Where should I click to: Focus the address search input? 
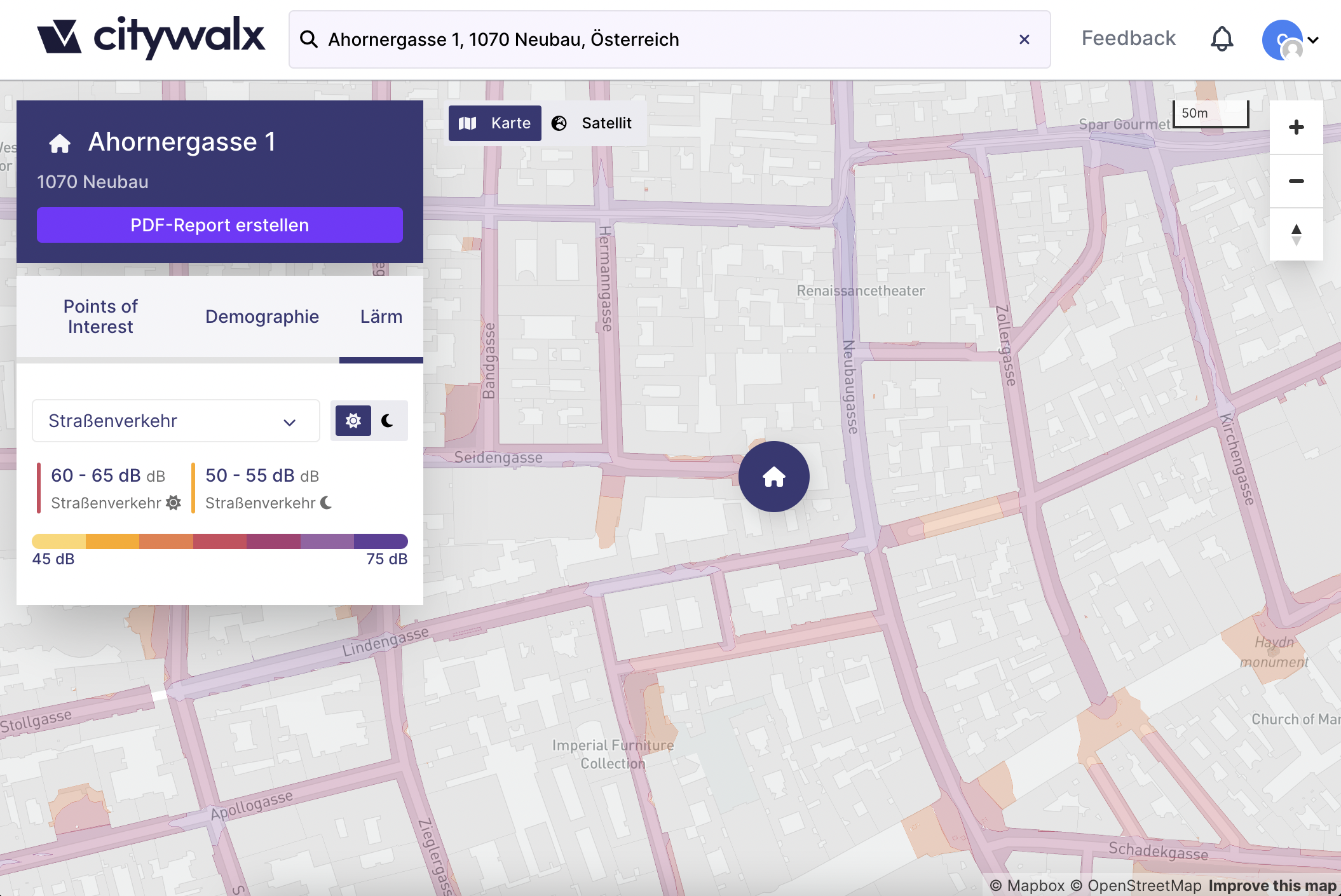pos(669,39)
